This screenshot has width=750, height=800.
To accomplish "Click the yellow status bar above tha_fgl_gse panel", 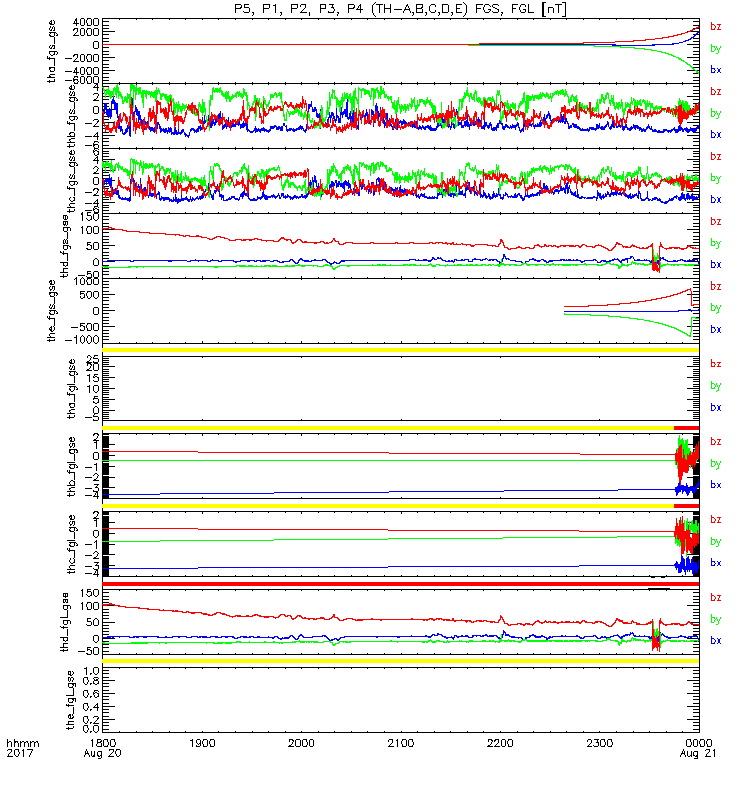I will point(401,350).
